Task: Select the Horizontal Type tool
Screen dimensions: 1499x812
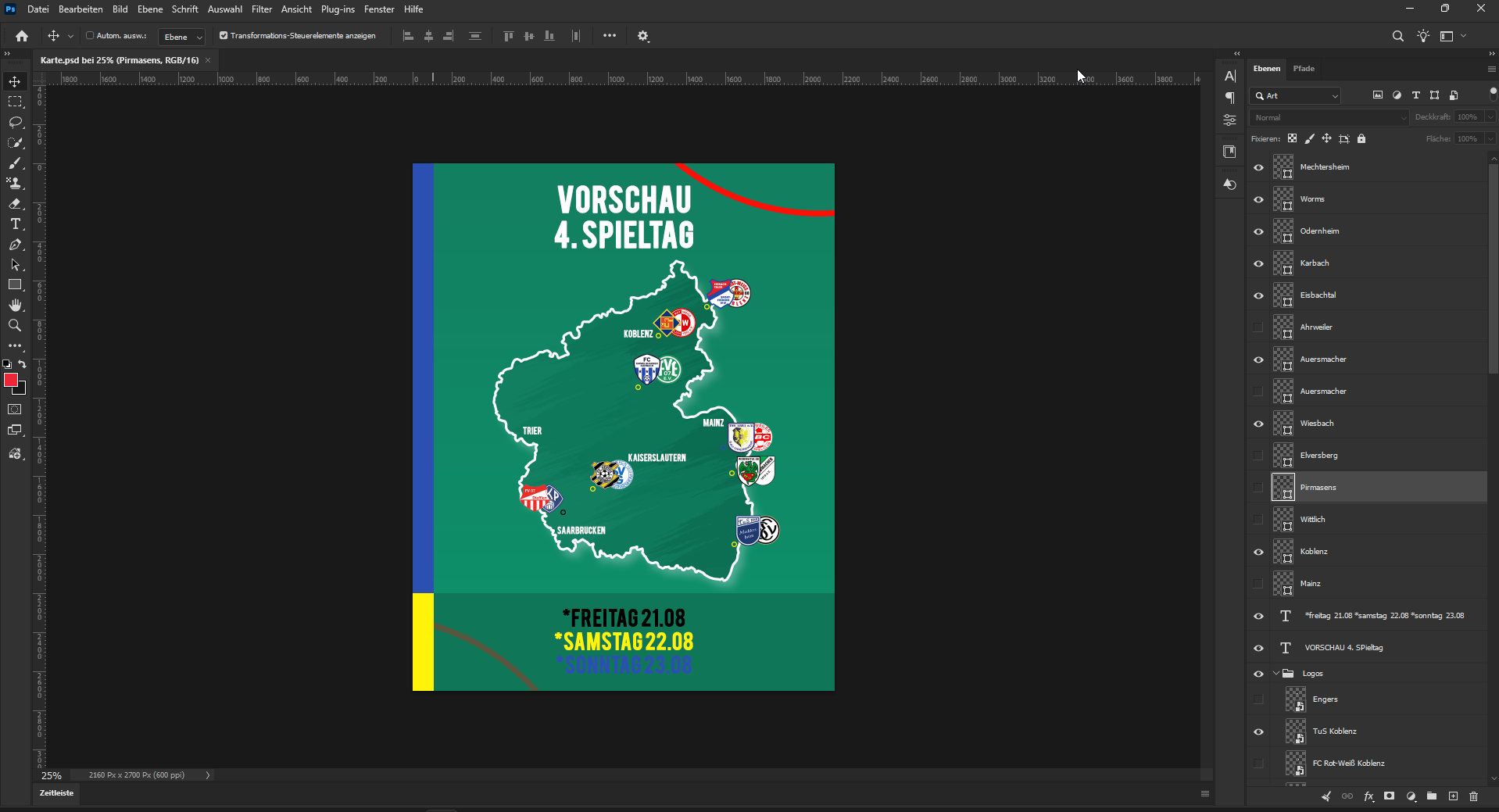Action: pos(15,224)
